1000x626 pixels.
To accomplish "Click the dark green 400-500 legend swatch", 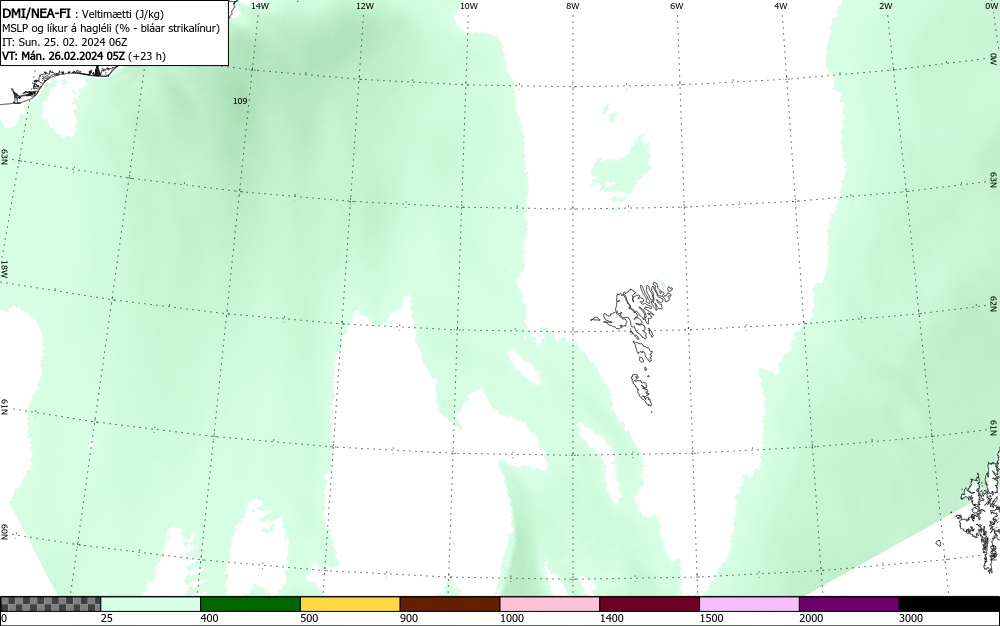I will click(x=250, y=604).
